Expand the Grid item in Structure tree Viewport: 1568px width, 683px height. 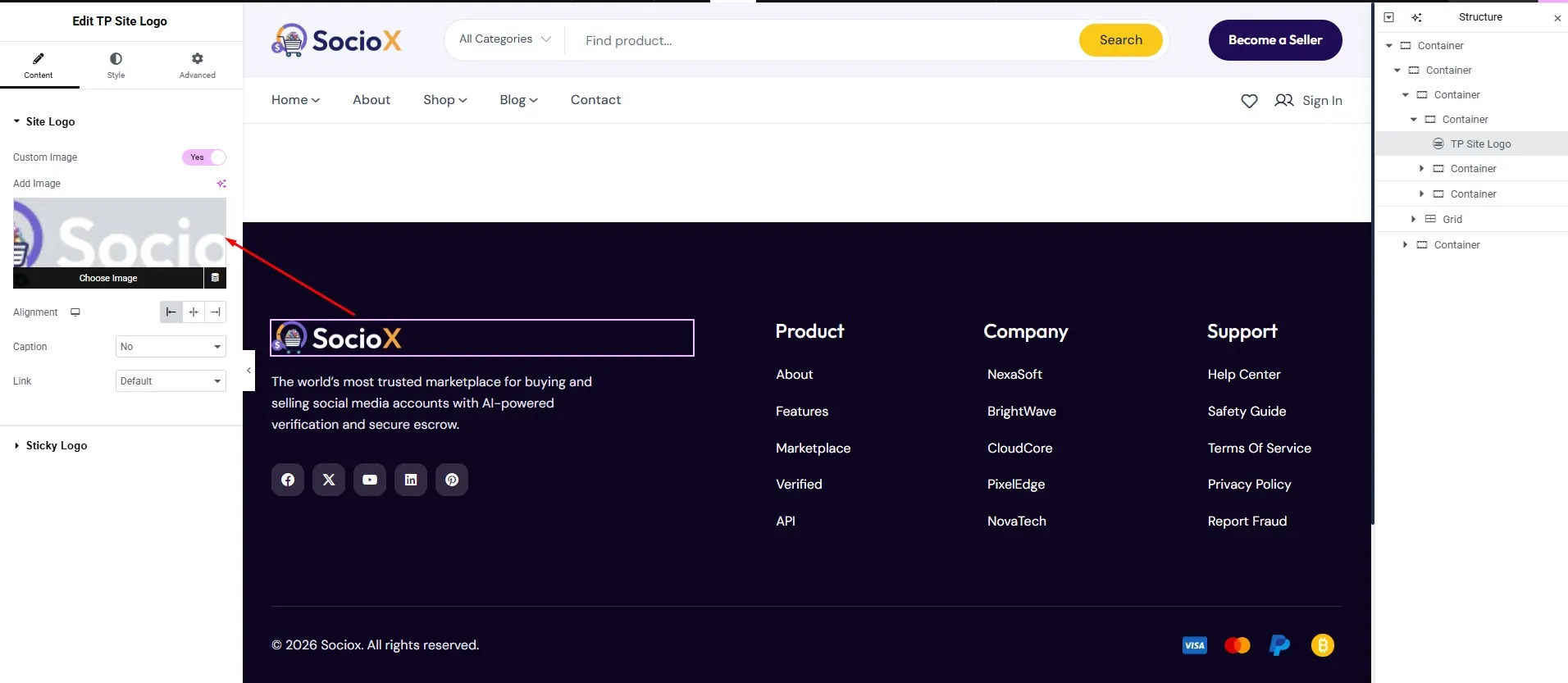[x=1413, y=219]
